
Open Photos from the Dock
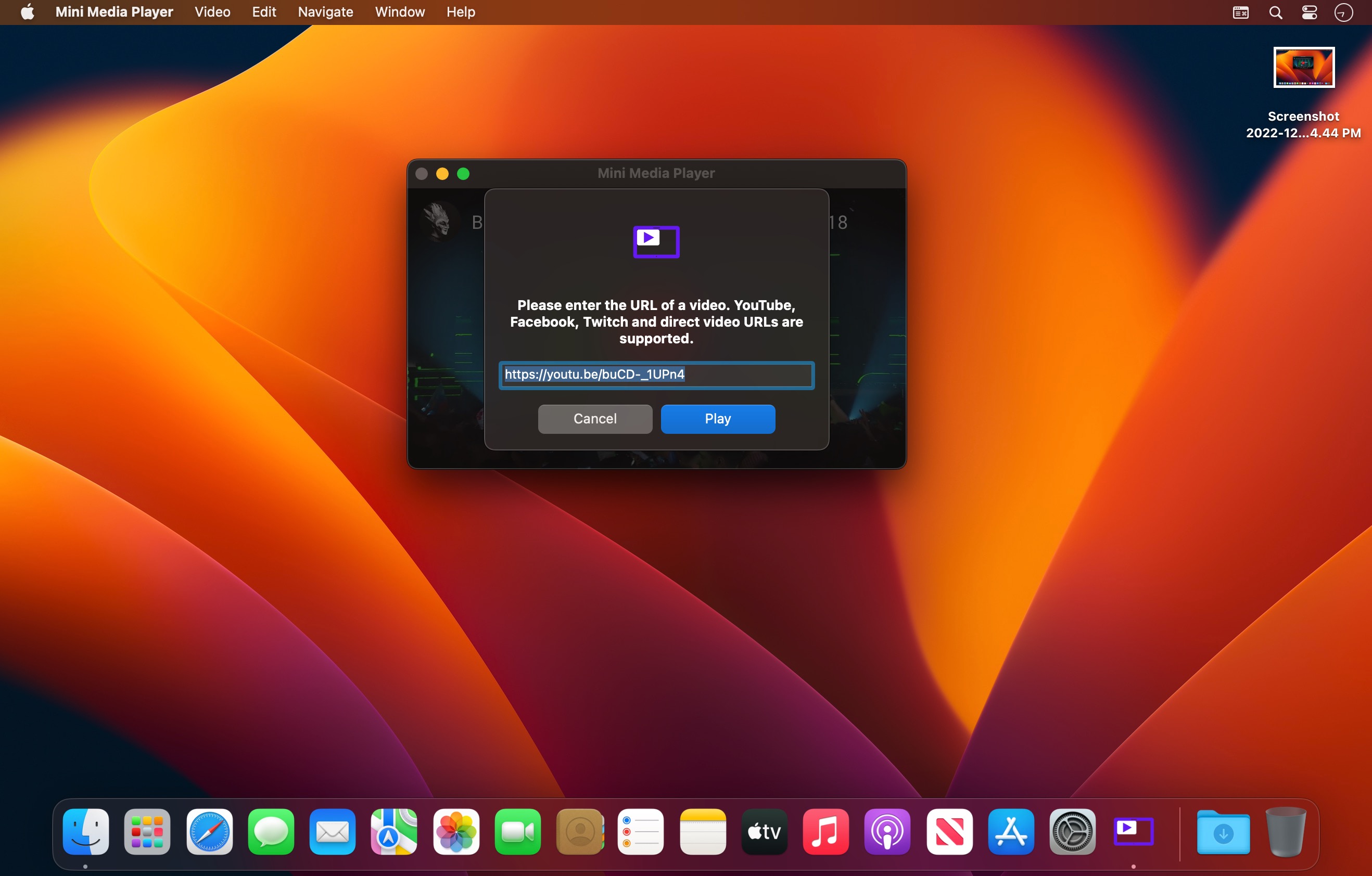pos(456,831)
